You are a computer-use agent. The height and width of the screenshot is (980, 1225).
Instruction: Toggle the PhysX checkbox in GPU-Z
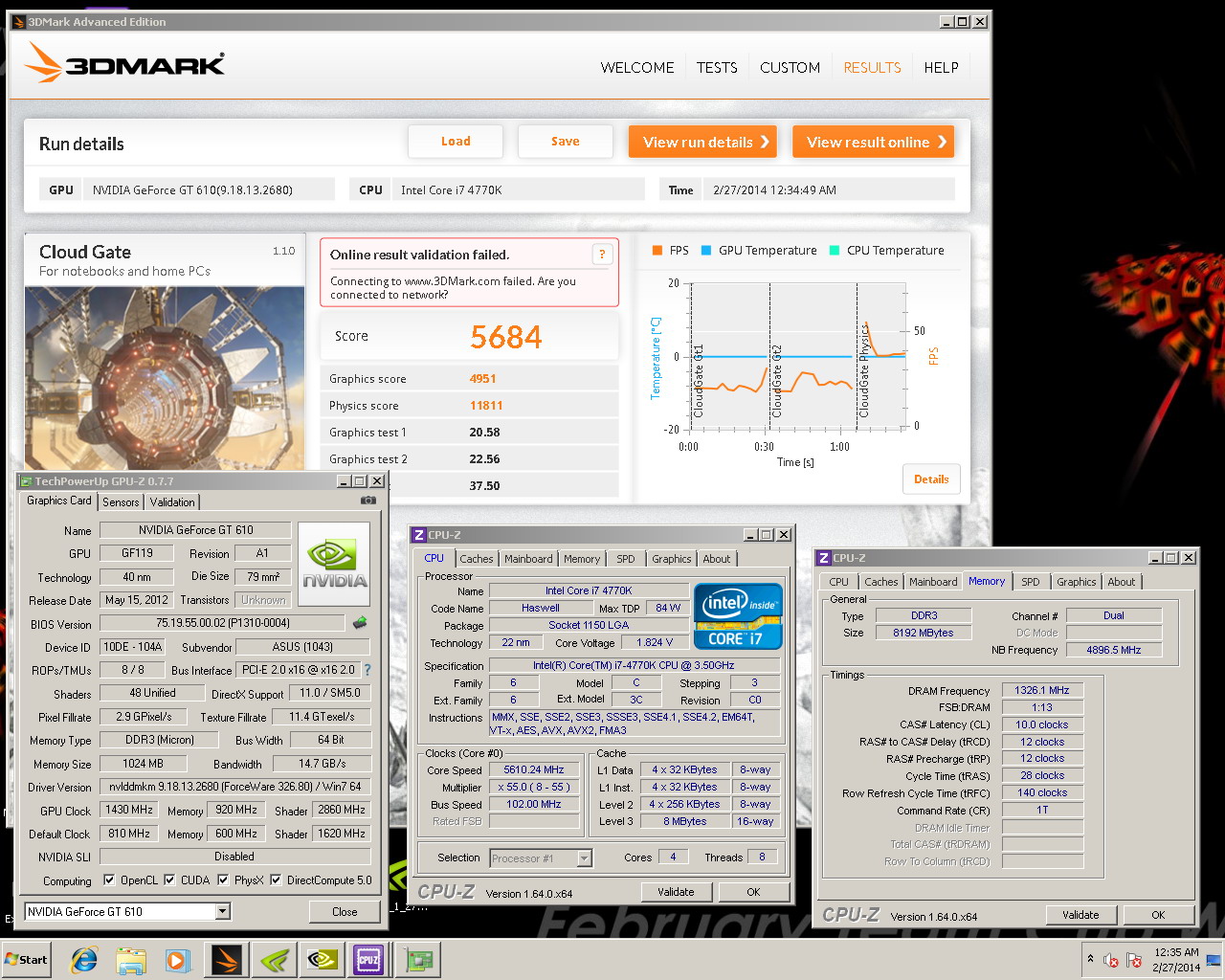pos(223,880)
